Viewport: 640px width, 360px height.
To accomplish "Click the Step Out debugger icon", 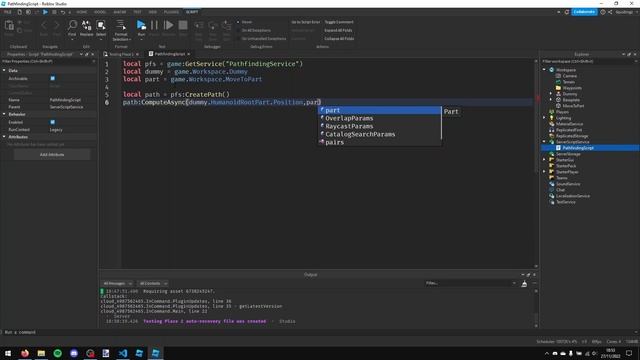I will [x=227, y=26].
